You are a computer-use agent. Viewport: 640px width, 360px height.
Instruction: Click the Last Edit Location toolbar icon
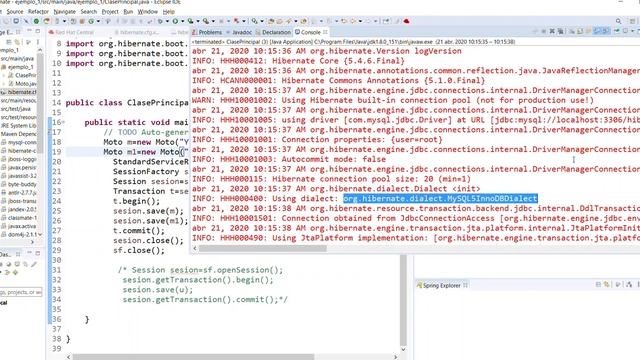(344, 21)
